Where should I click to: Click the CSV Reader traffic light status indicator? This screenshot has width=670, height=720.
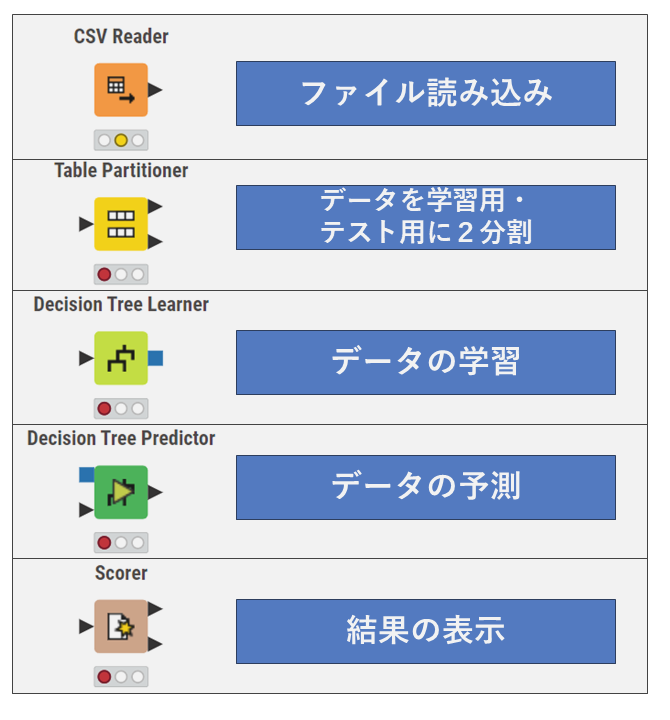(x=121, y=140)
